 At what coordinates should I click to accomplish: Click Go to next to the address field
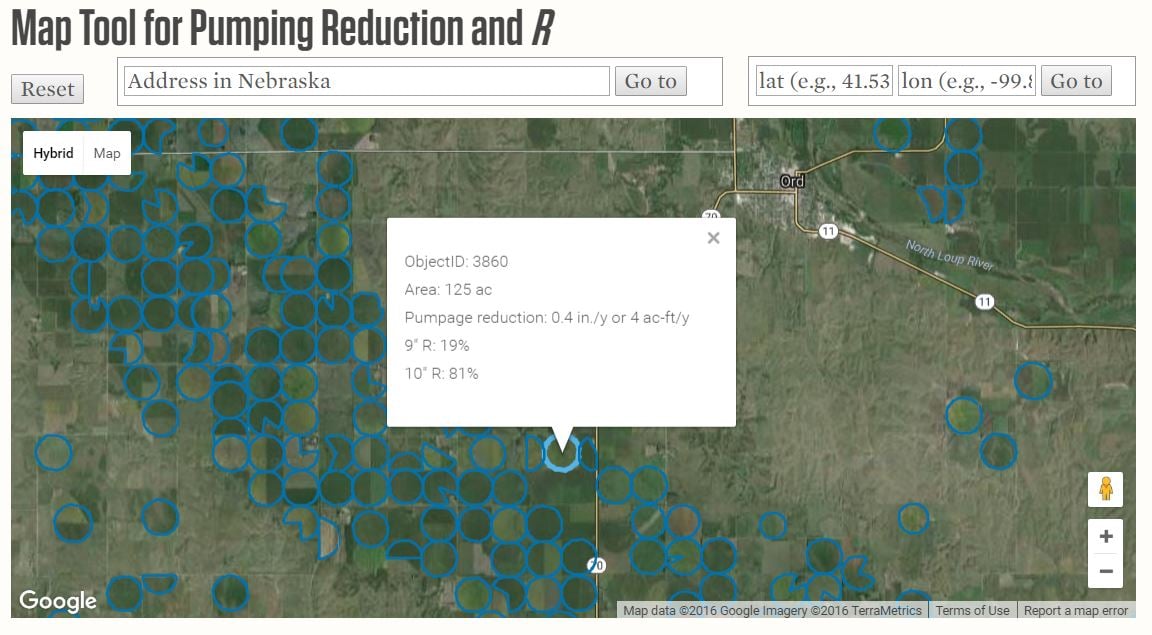(651, 81)
